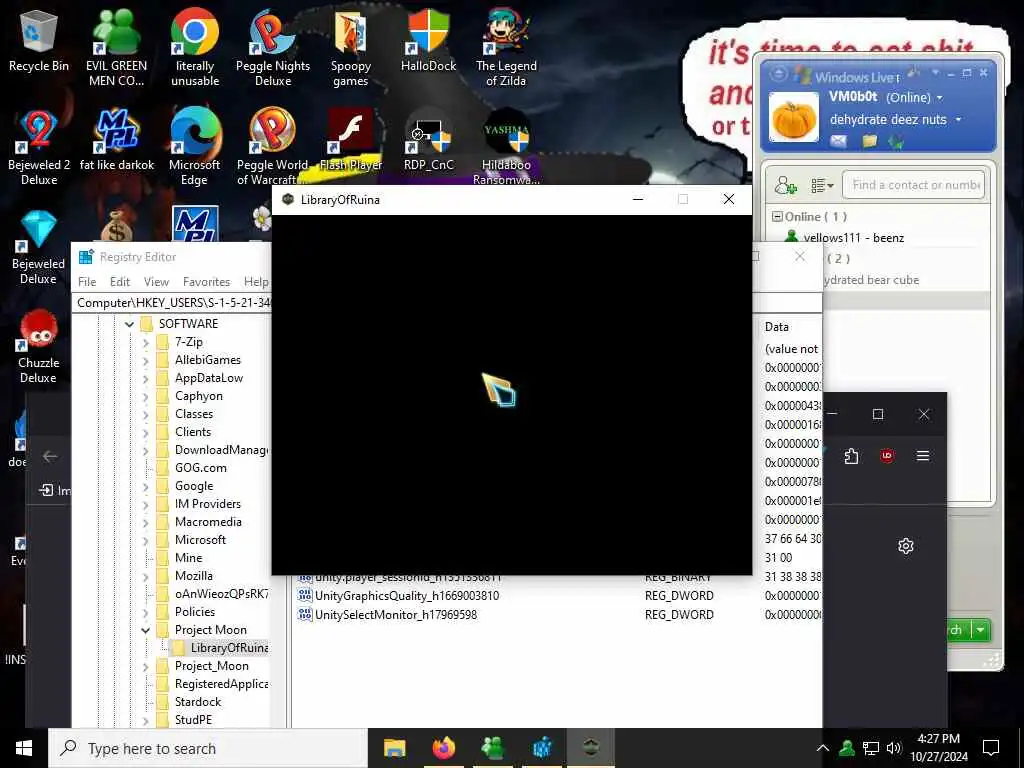This screenshot has width=1024, height=768.
Task: Click the settings gear in Firefox page
Action: tap(905, 546)
